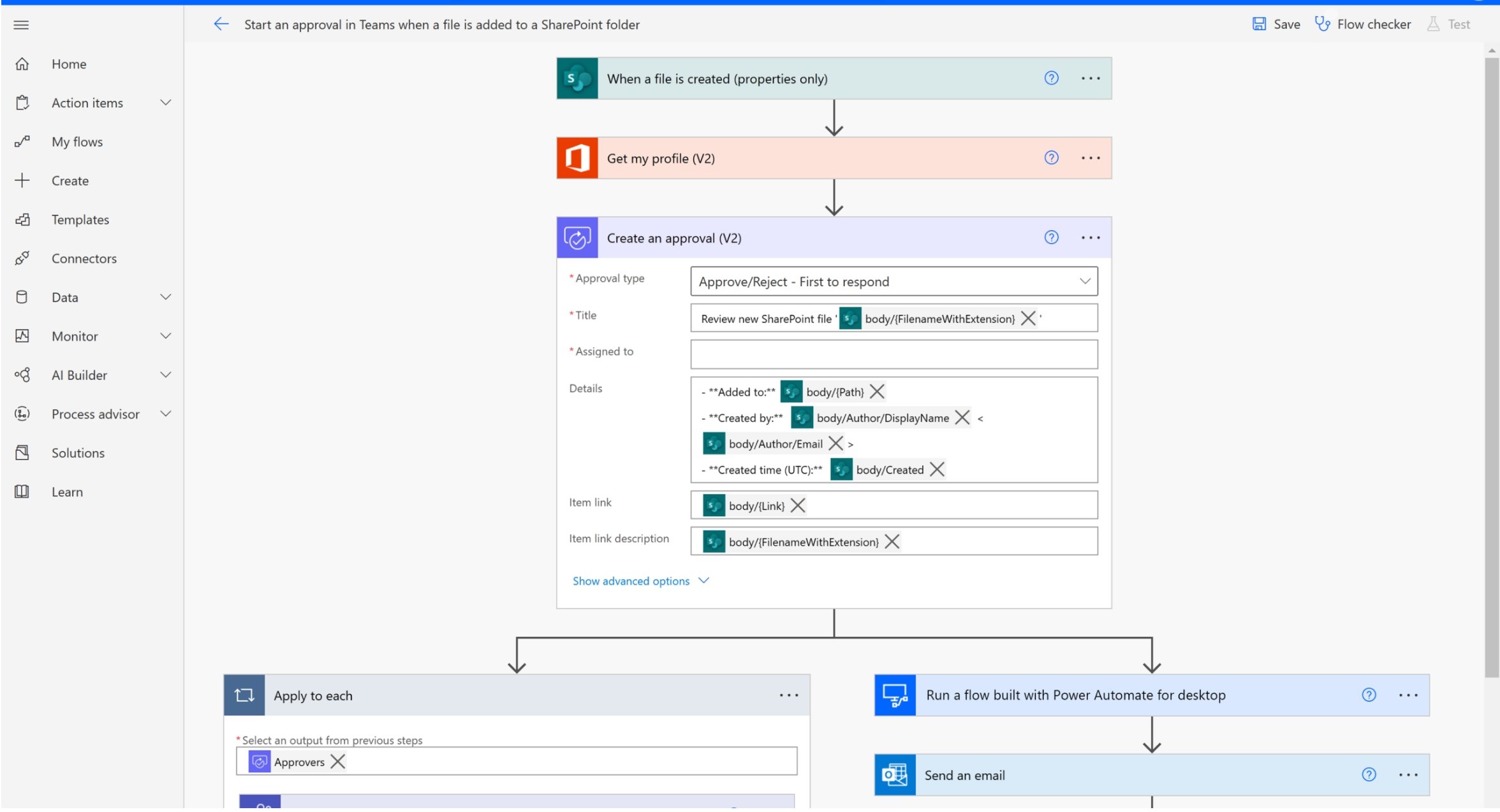
Task: Click the Apply to each loop icon
Action: (244, 694)
